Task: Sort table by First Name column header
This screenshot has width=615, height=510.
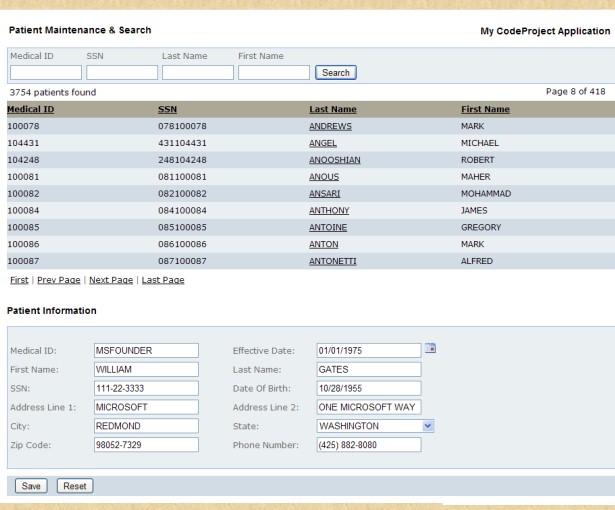Action: click(x=485, y=109)
